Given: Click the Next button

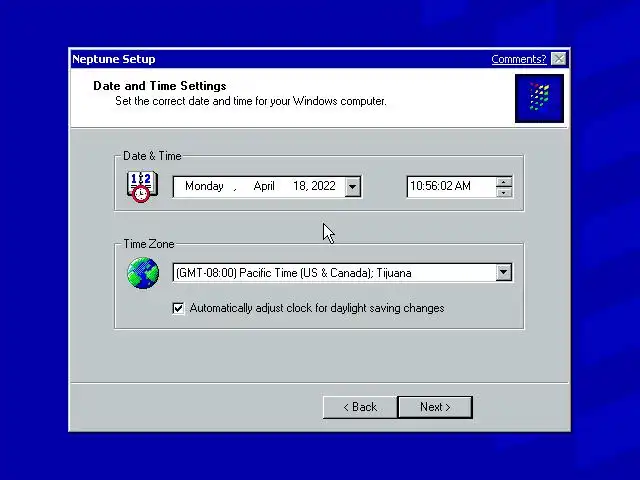Looking at the screenshot, I should pos(435,407).
